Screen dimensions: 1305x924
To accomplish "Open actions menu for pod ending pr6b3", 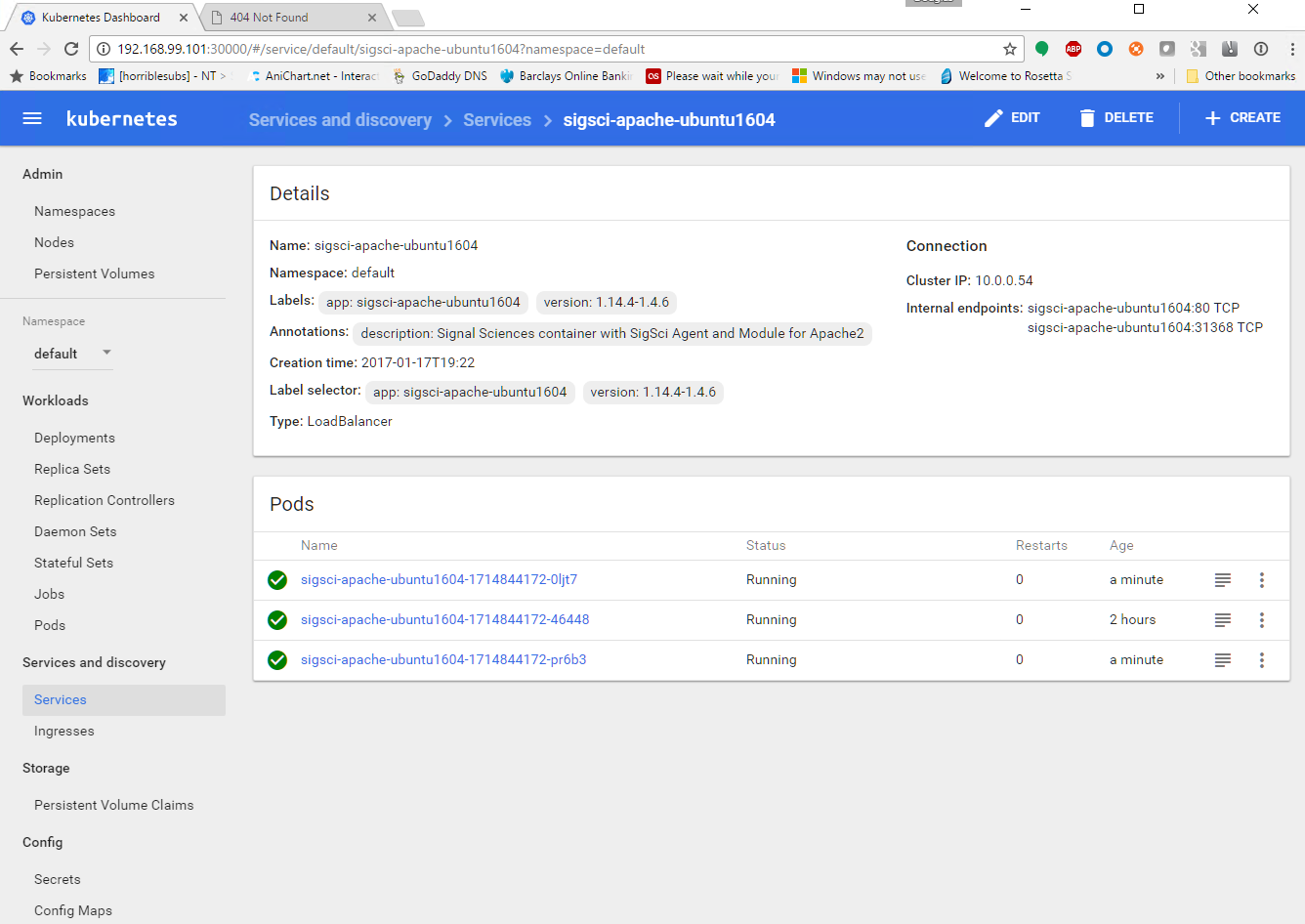I will 1262,660.
